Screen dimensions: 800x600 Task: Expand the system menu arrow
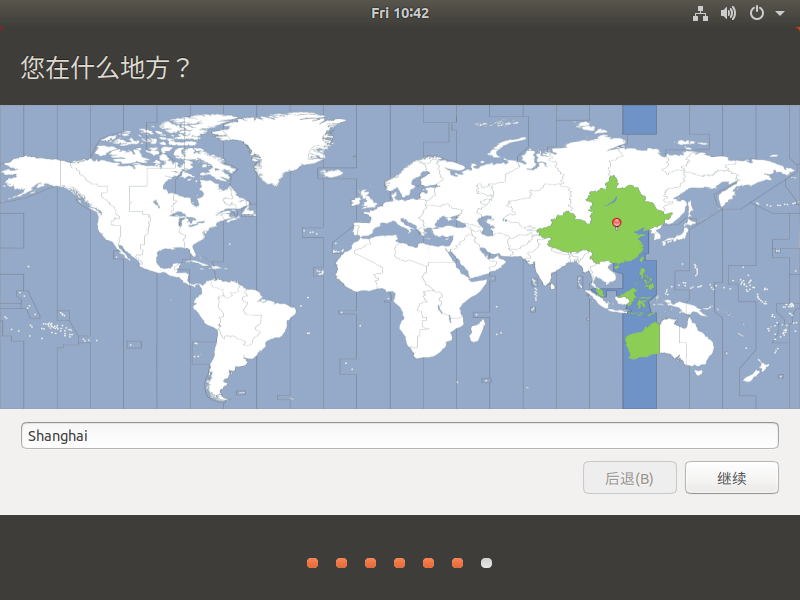coord(780,13)
